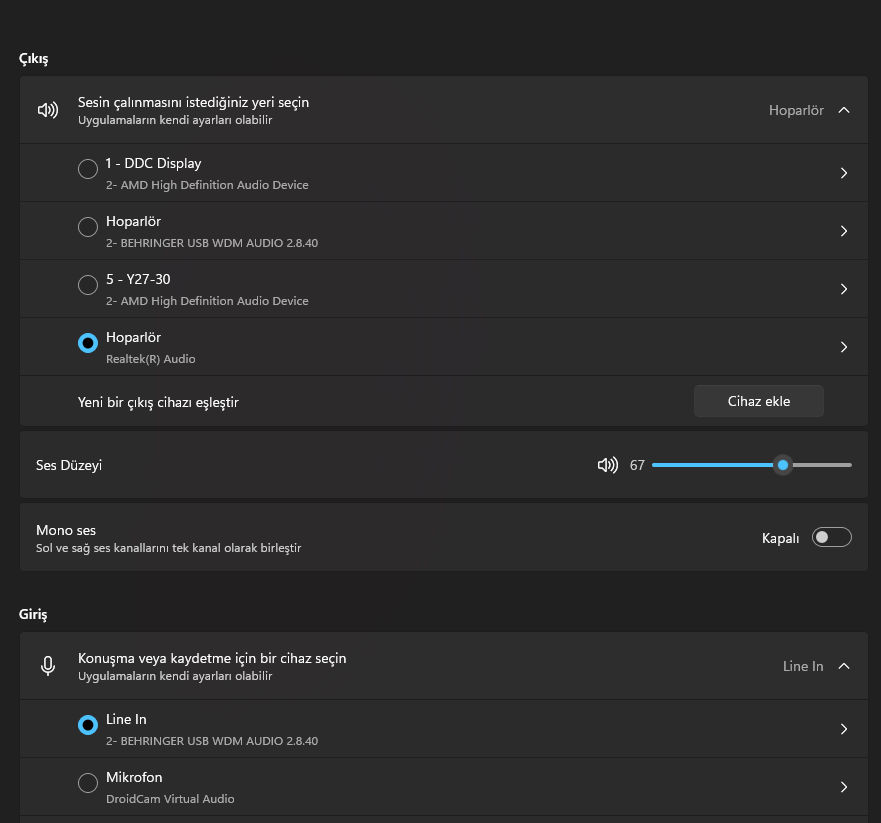This screenshot has height=823, width=881.
Task: Select the BEHRINGER Hoparlör output radio button
Action: 88,227
